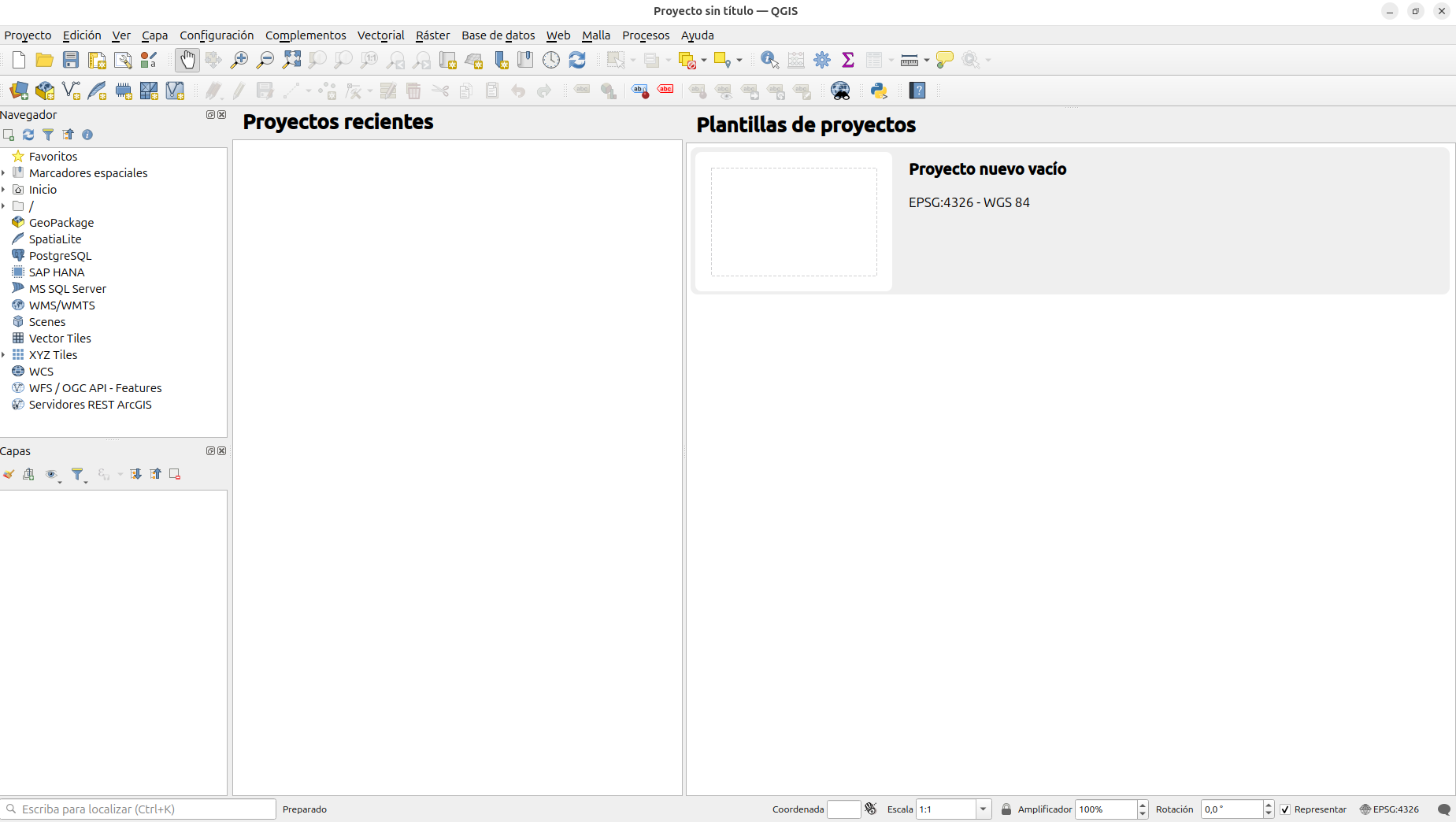
Task: Click the New Shapefile Layer icon
Action: click(x=71, y=91)
